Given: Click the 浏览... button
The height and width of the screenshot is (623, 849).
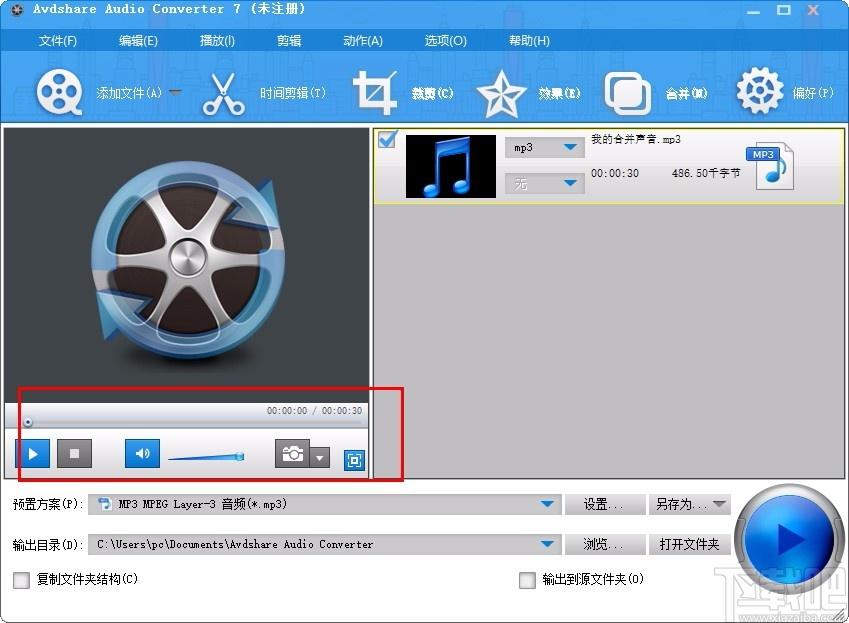Looking at the screenshot, I should coord(605,544).
